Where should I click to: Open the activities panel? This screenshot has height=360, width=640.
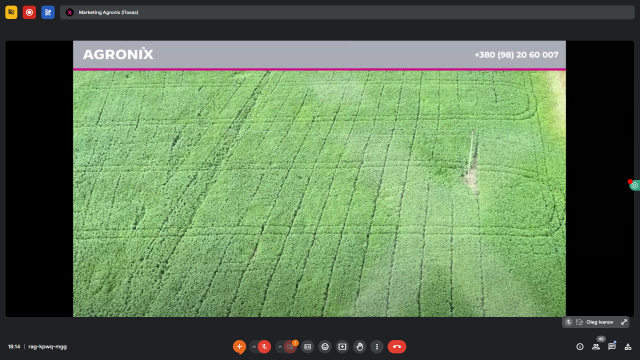pyautogui.click(x=628, y=347)
